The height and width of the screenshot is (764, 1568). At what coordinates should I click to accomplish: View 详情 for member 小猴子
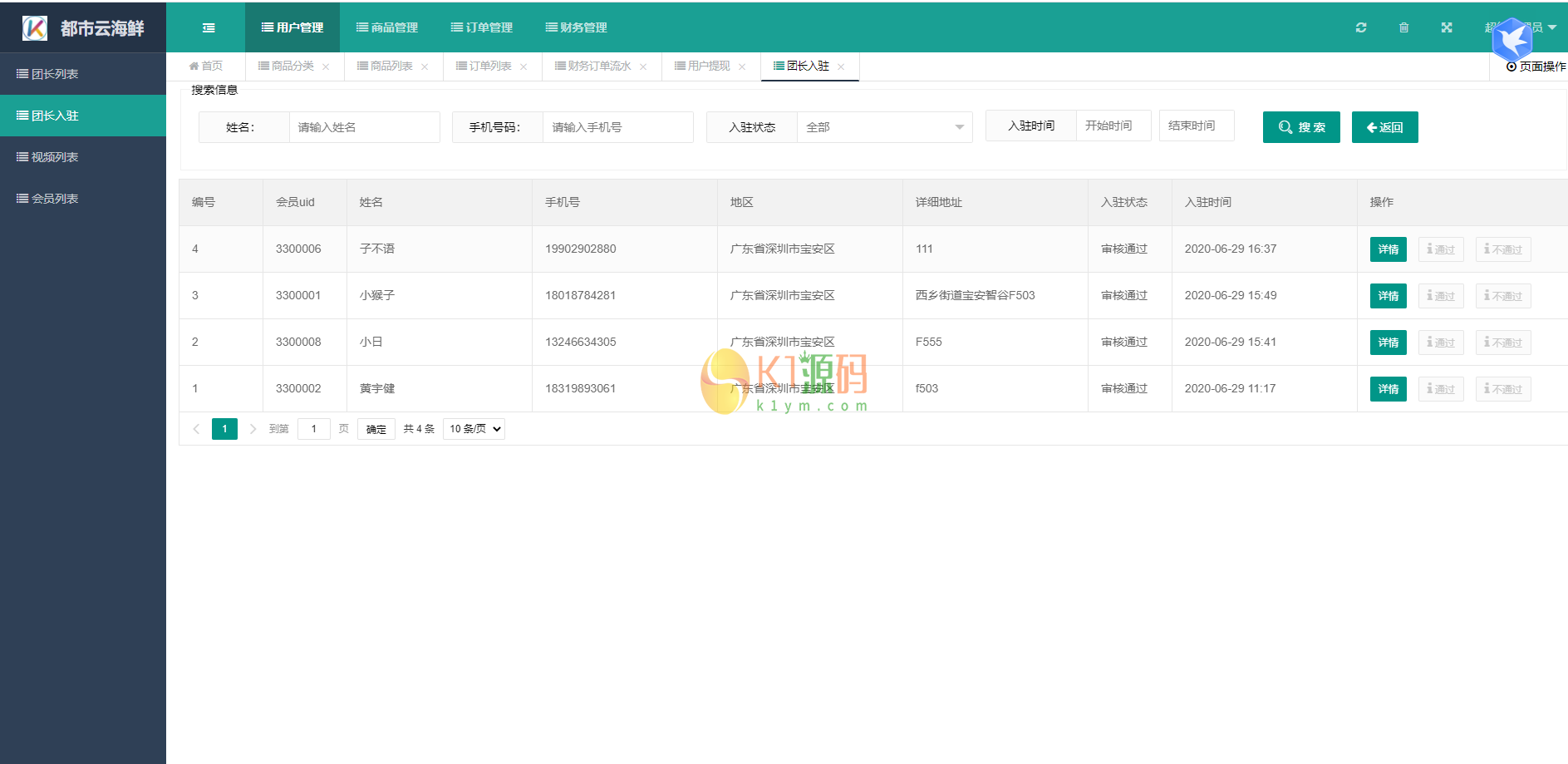(1388, 296)
